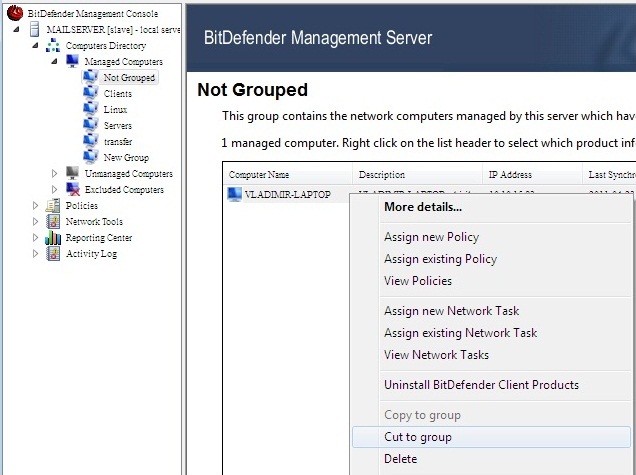Expand the Excluded Computers node

[x=54, y=189]
